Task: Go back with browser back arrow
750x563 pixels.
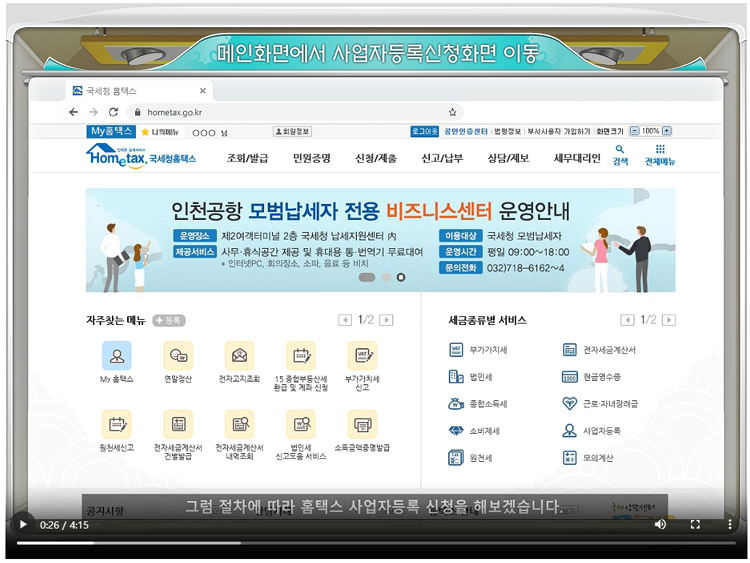Action: pos(73,112)
